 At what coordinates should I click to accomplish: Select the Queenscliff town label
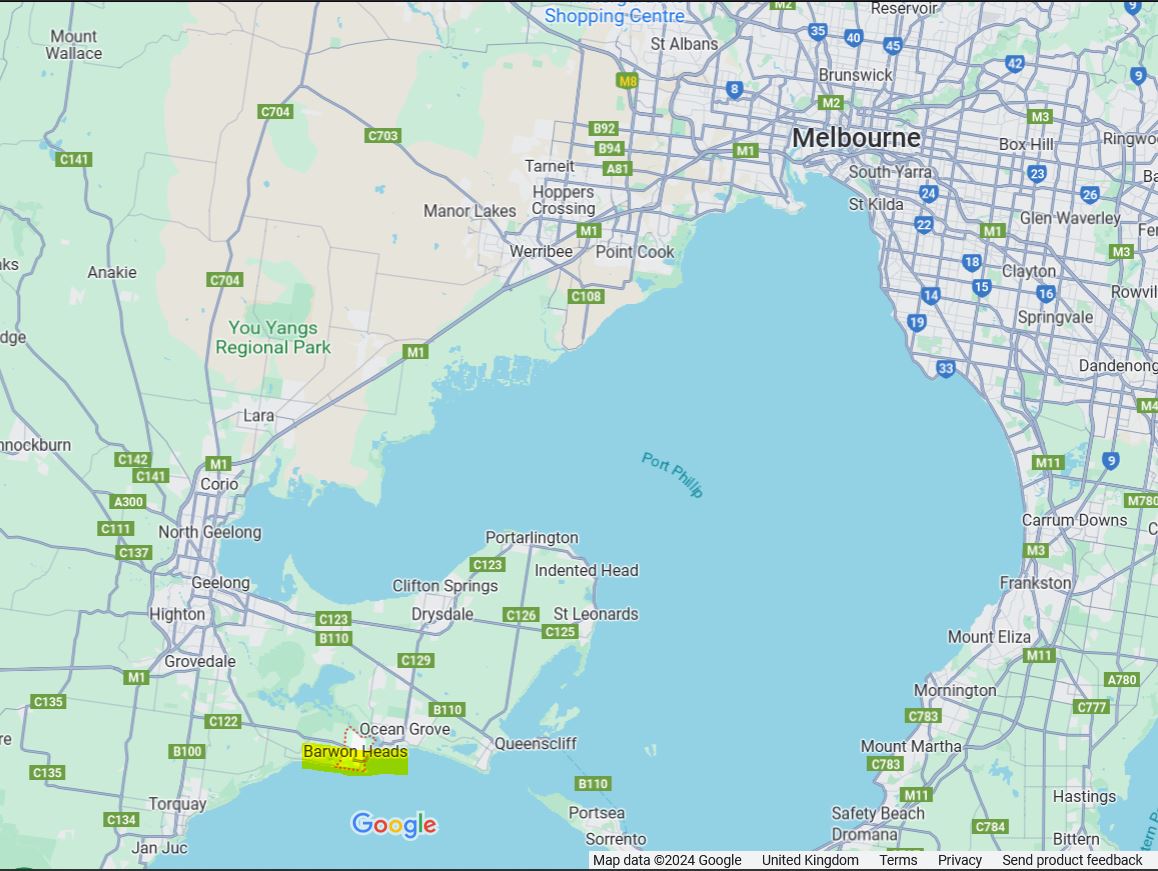click(535, 744)
